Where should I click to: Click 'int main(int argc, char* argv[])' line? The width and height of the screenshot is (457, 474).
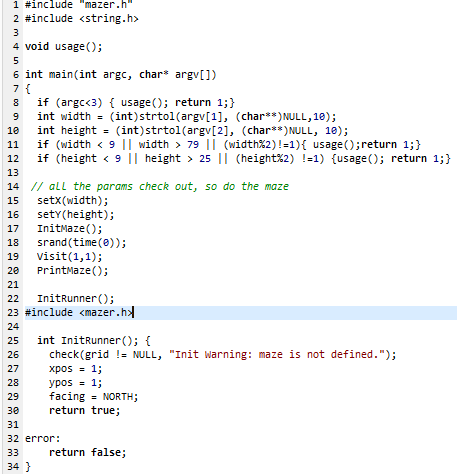(x=121, y=75)
